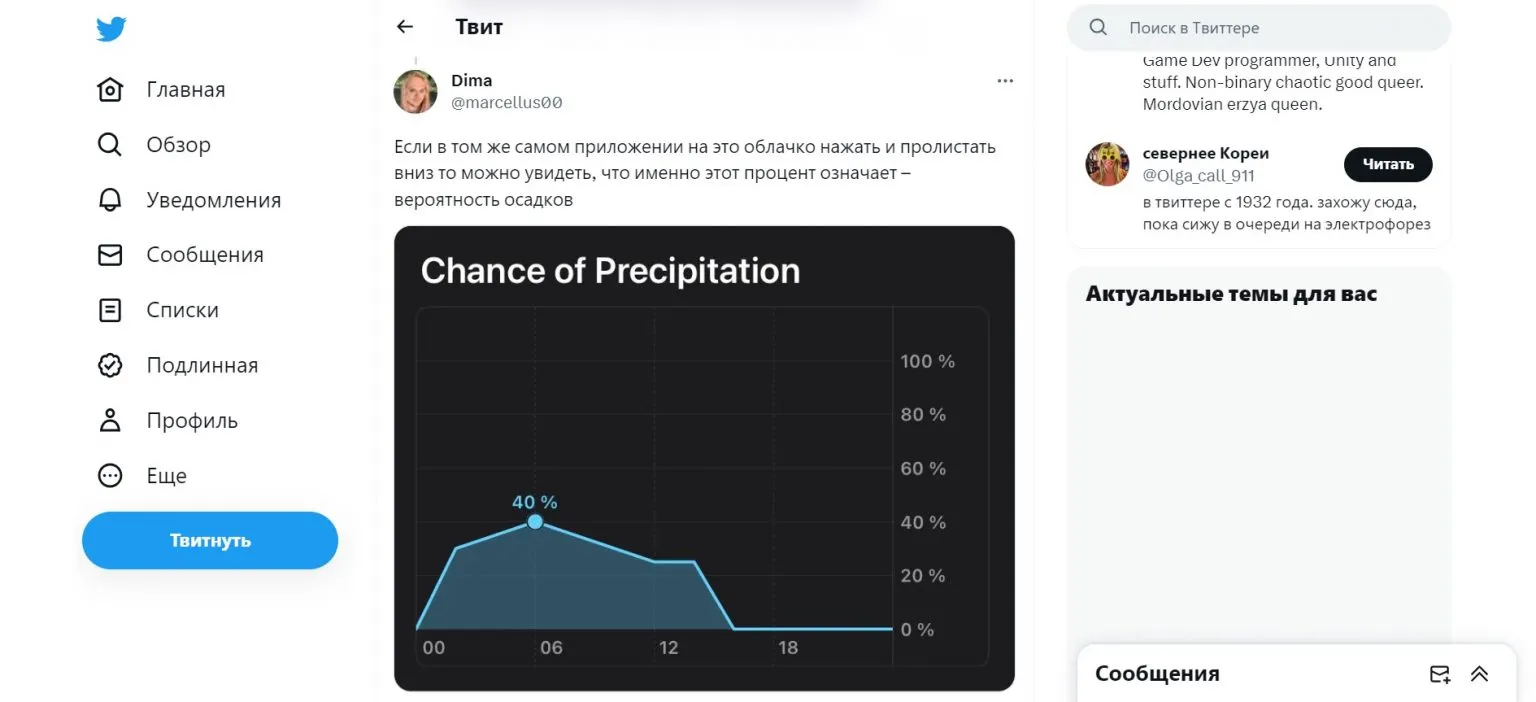Open the Списки list icon
This screenshot has height=702, width=1536.
(110, 310)
